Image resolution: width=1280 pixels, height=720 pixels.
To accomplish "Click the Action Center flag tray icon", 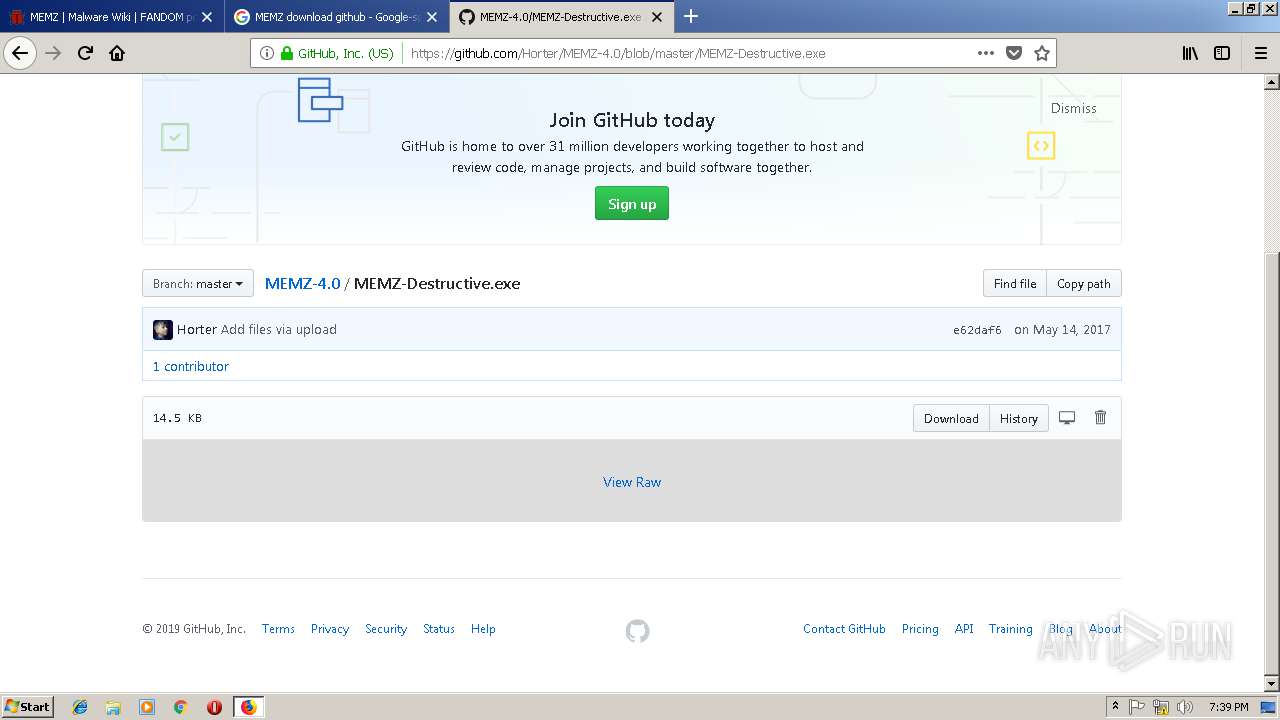I will tap(1137, 707).
